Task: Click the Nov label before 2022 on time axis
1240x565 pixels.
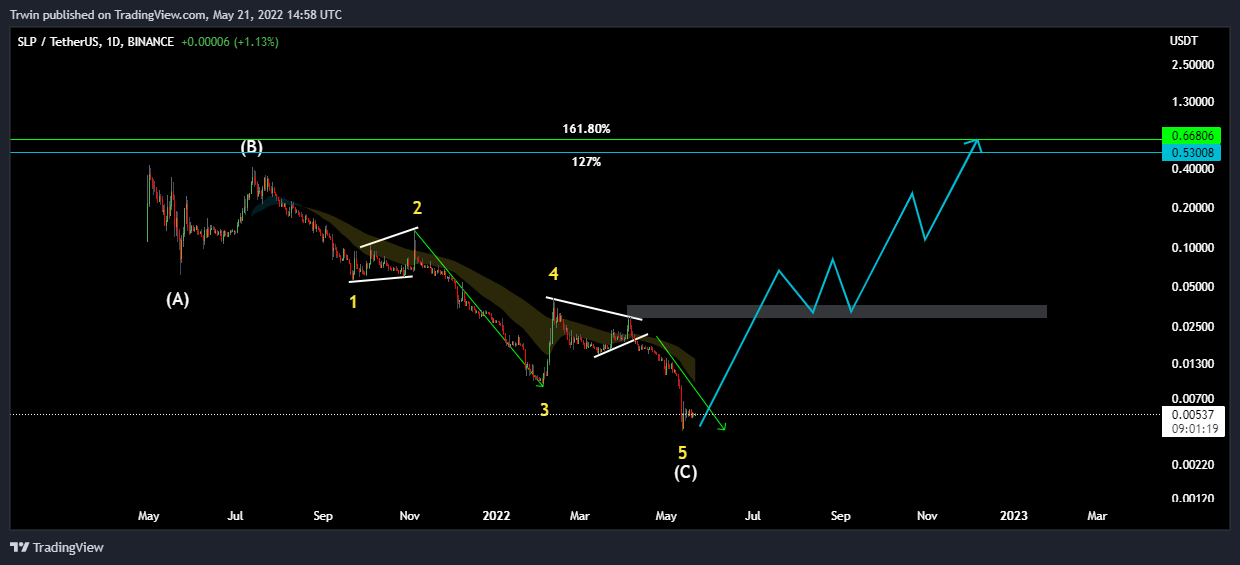Action: tap(409, 516)
